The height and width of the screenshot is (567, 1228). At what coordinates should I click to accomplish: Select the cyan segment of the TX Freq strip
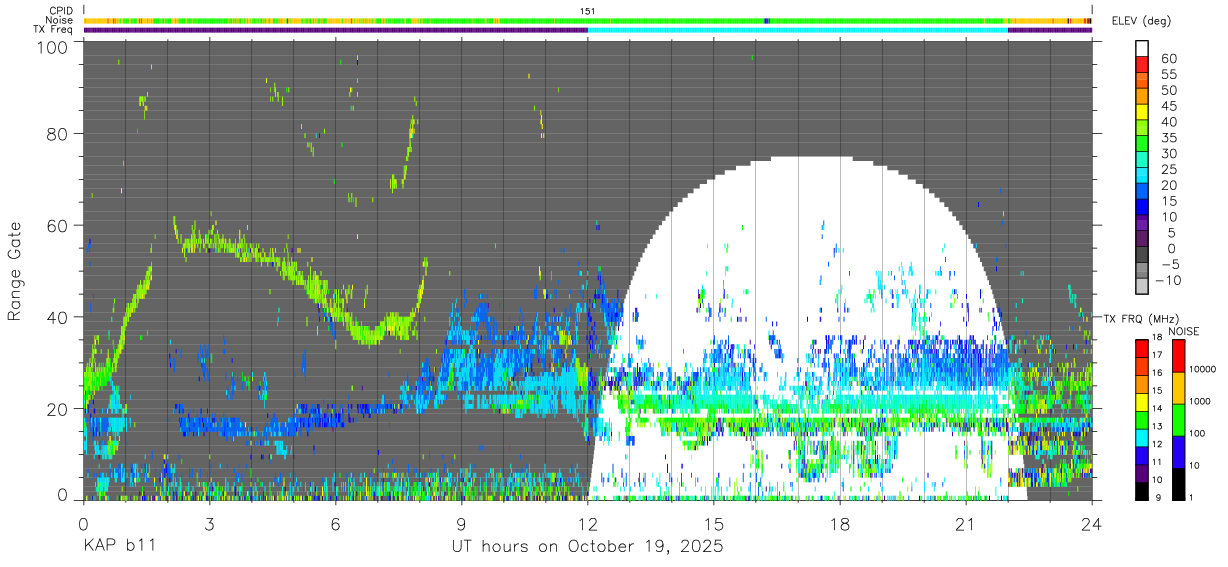click(x=797, y=30)
